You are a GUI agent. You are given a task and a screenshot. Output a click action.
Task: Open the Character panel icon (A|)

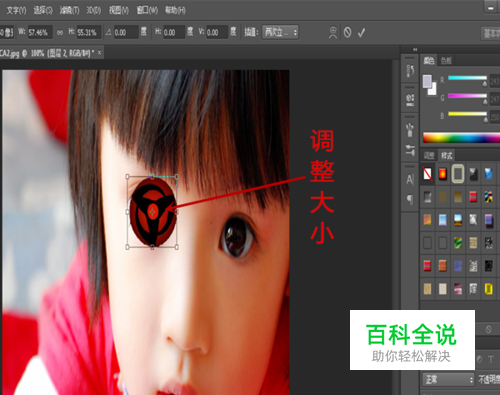[410, 180]
